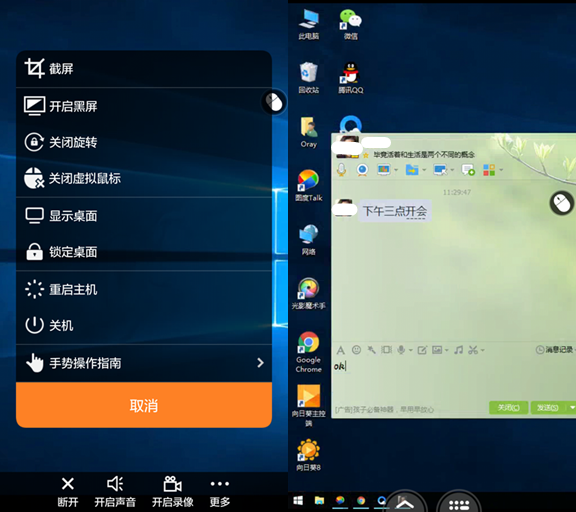576x512 pixels.
Task: Click the green 关闭(C) chat button
Action: 508,407
